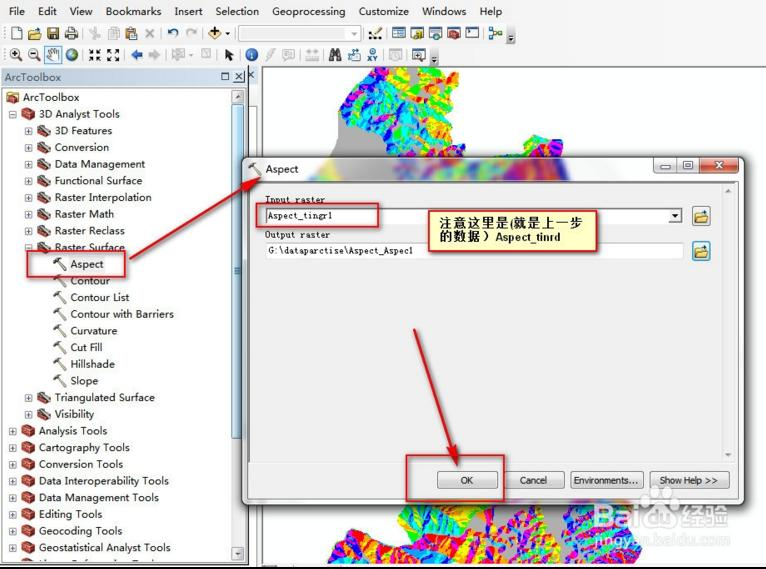
Task: Open the Insert menu
Action: [x=188, y=11]
